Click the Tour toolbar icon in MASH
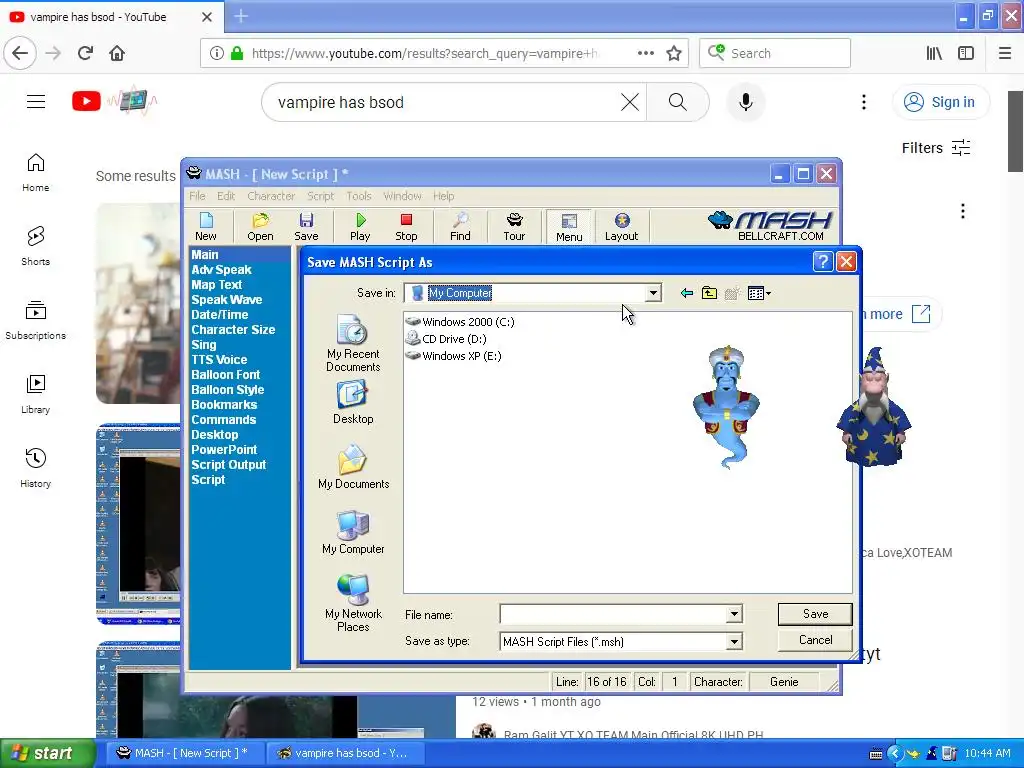Image resolution: width=1024 pixels, height=768 pixels. [x=514, y=227]
